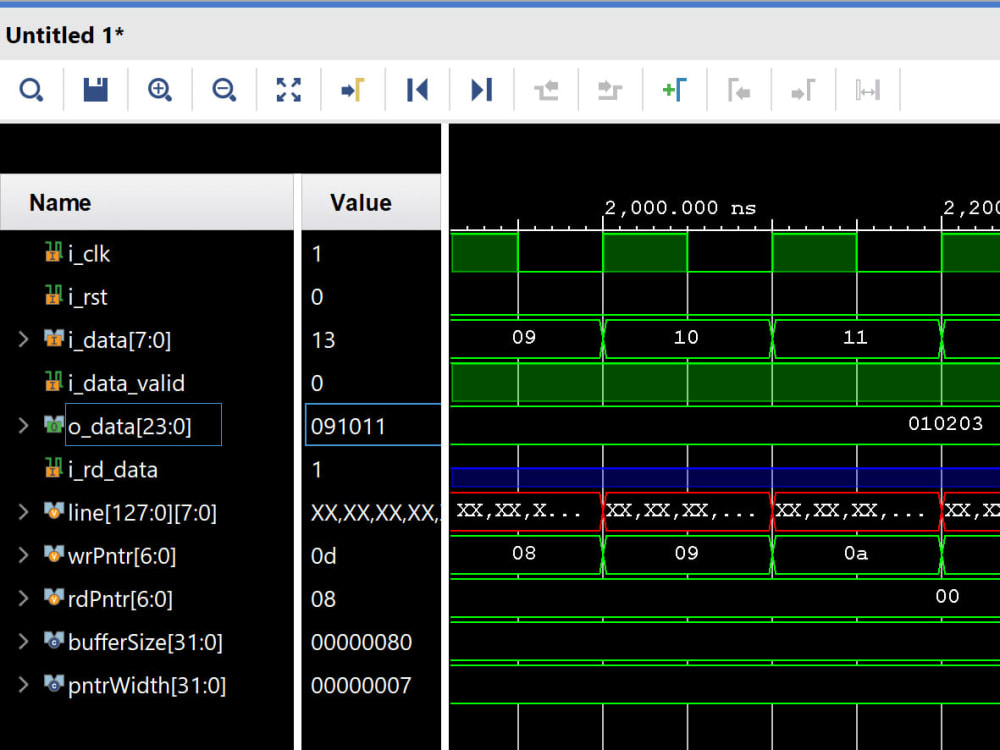Jump to end of simulation time
Screen dimensions: 1000x750
pyautogui.click(x=481, y=90)
